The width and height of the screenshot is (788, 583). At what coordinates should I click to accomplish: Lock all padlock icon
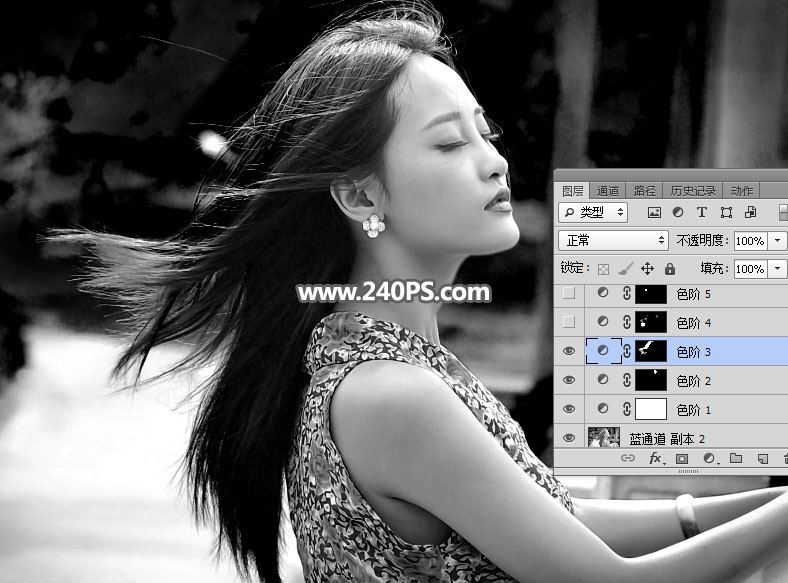[669, 268]
